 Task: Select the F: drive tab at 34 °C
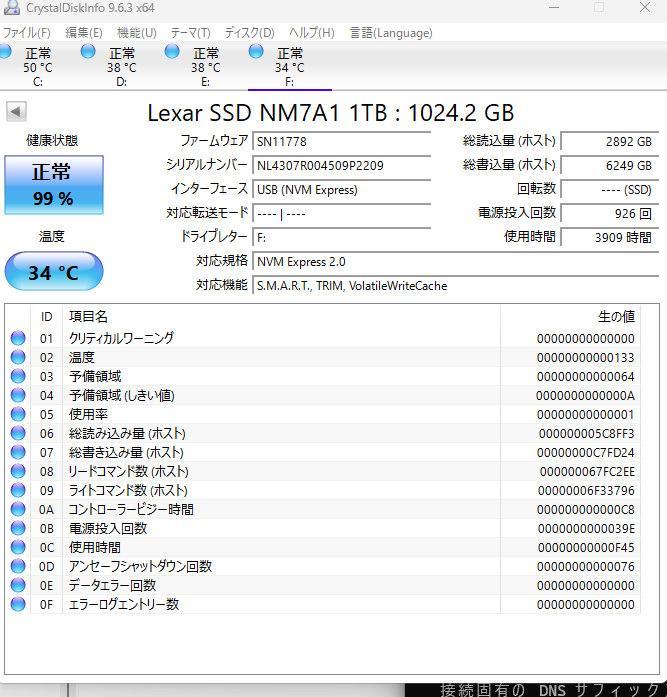[x=289, y=67]
